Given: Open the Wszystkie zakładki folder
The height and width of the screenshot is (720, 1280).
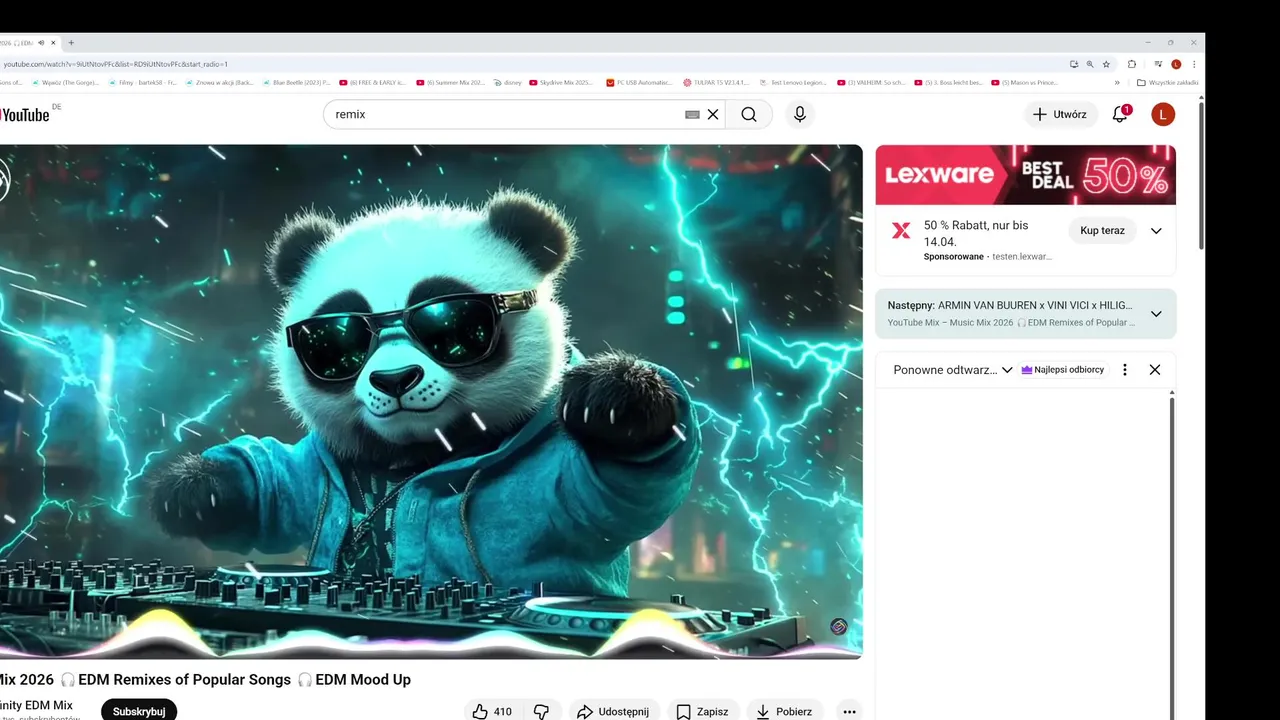Looking at the screenshot, I should click(1168, 82).
